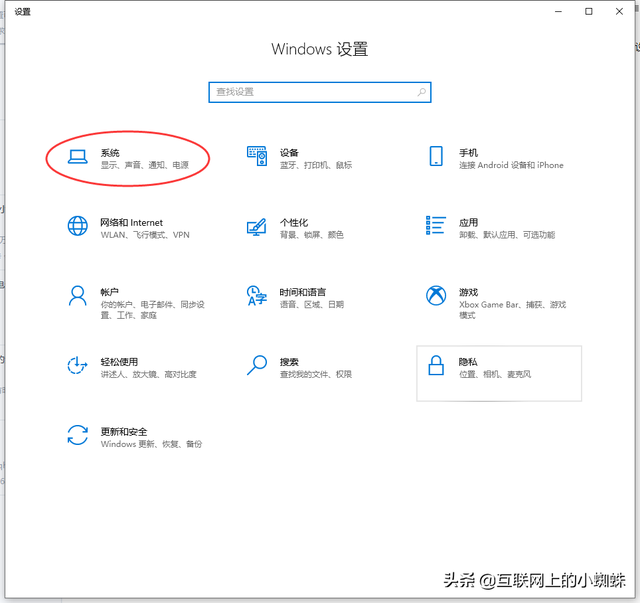The width and height of the screenshot is (640, 603).
Task: Click the 背景、锁屏、颜色 description
Action: coord(311,235)
